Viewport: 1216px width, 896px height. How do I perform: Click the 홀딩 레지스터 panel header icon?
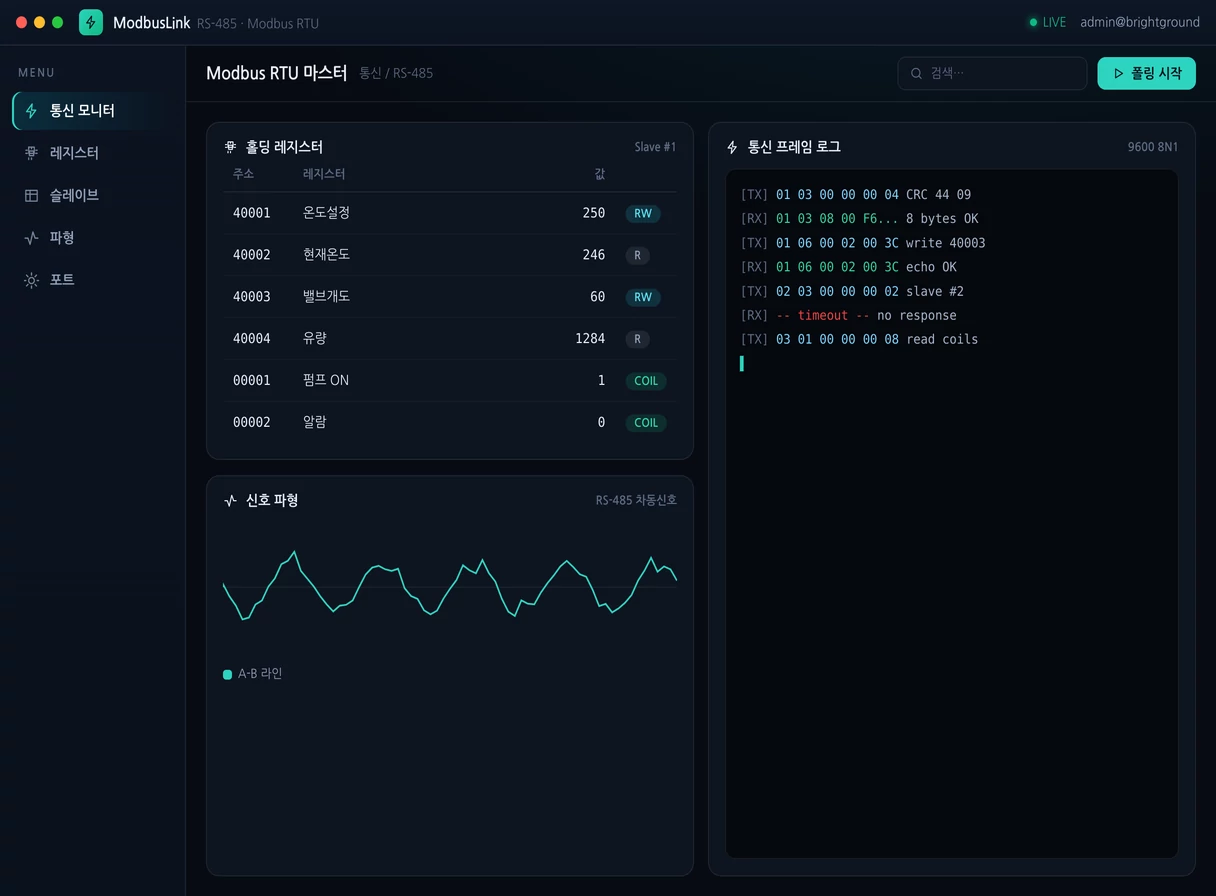(231, 147)
